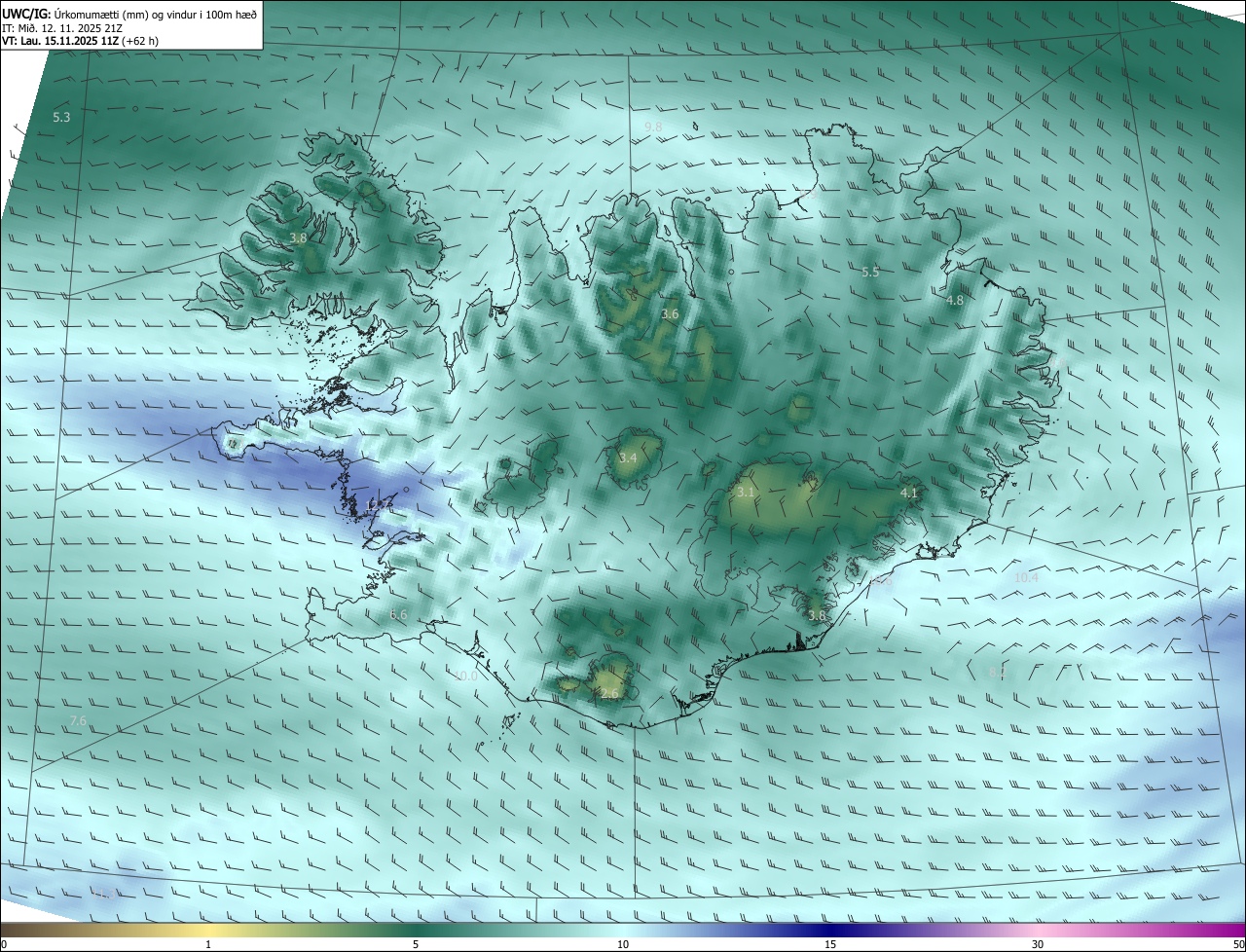Select the 5 tick on the colorbar
1246x952 pixels.
click(x=416, y=944)
